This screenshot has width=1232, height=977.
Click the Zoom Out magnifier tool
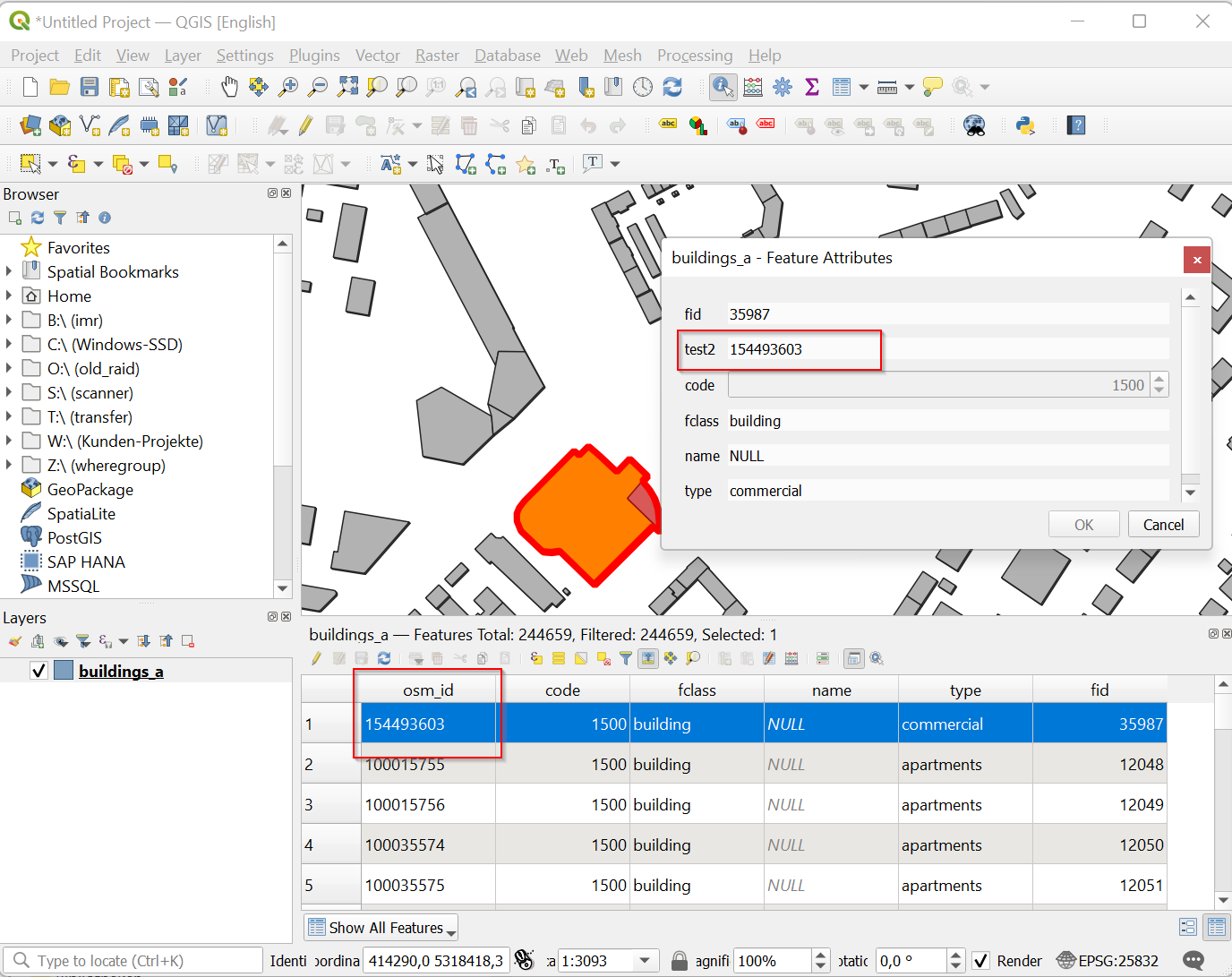click(x=318, y=87)
